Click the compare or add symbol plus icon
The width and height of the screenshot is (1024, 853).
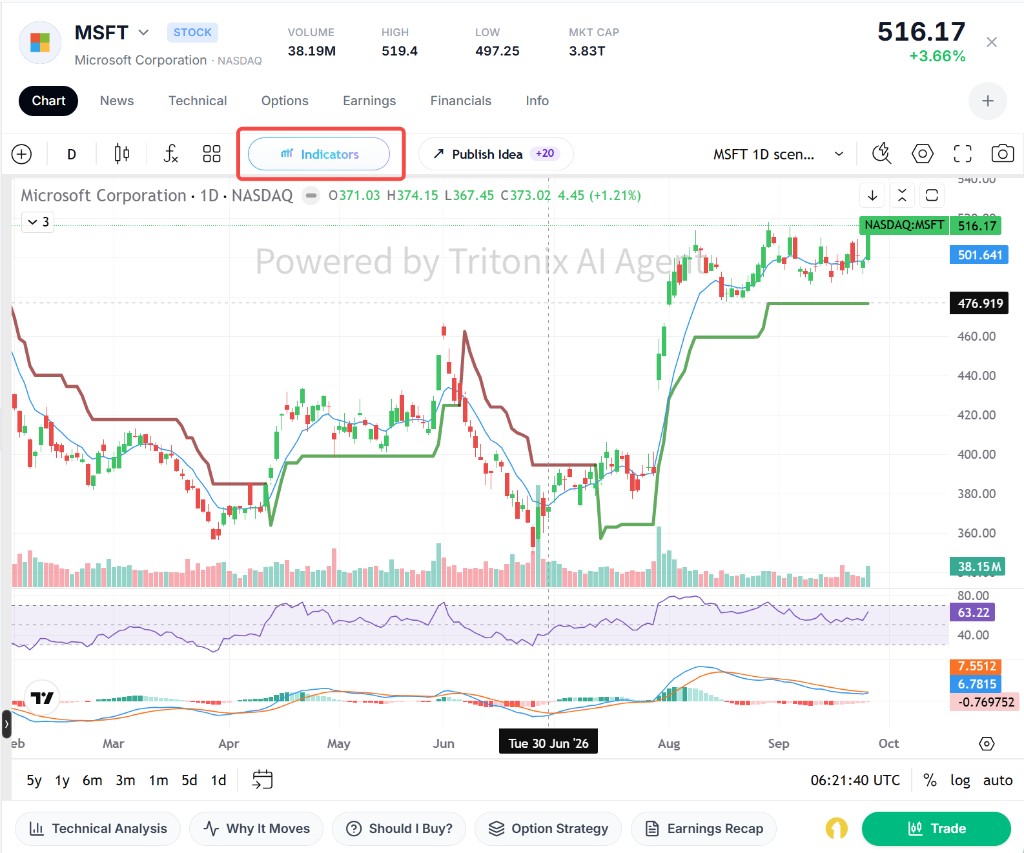[x=22, y=154]
